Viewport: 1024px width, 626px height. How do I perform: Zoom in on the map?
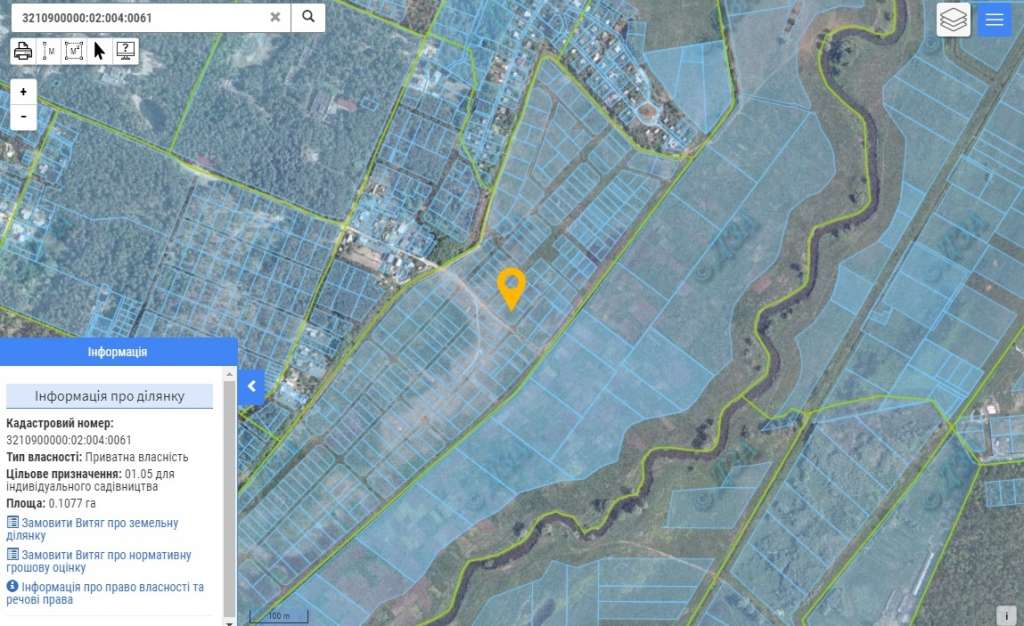[x=23, y=91]
